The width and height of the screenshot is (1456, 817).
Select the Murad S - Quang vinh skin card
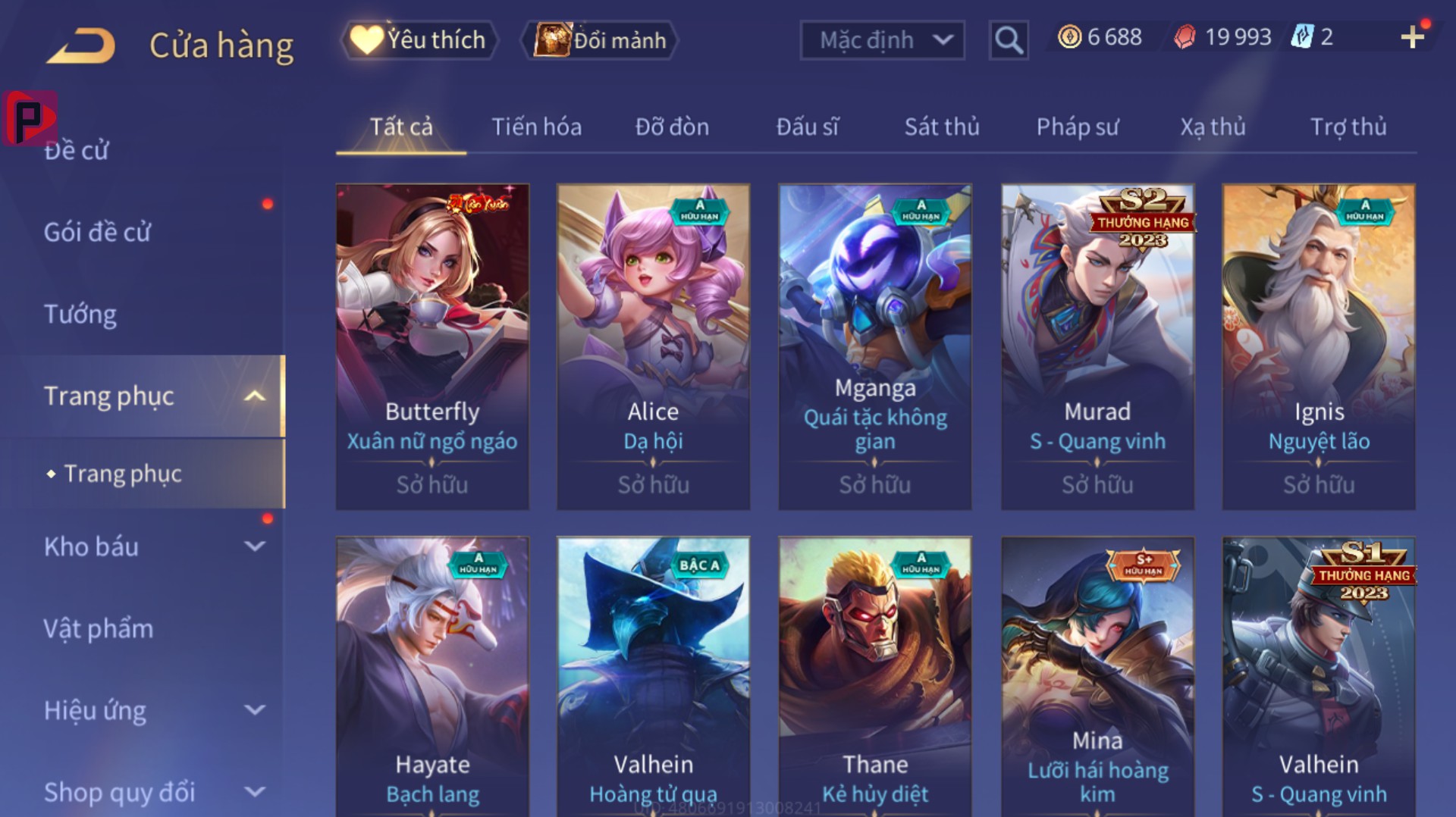pyautogui.click(x=1097, y=347)
